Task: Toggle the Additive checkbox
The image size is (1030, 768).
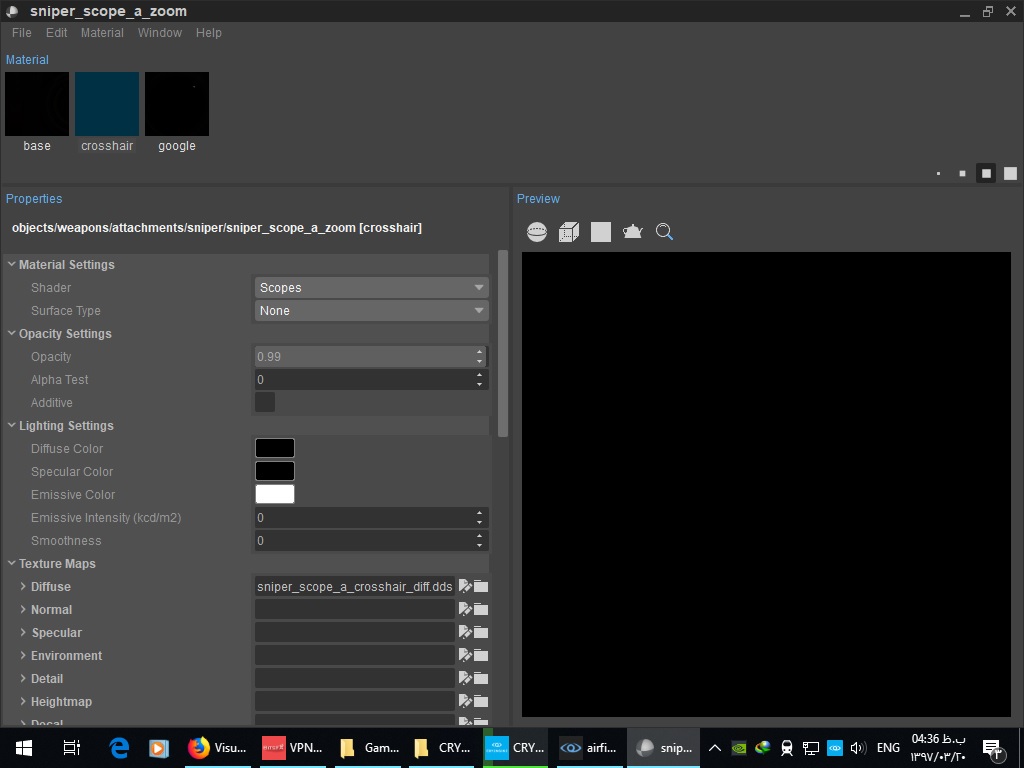Action: click(x=265, y=402)
